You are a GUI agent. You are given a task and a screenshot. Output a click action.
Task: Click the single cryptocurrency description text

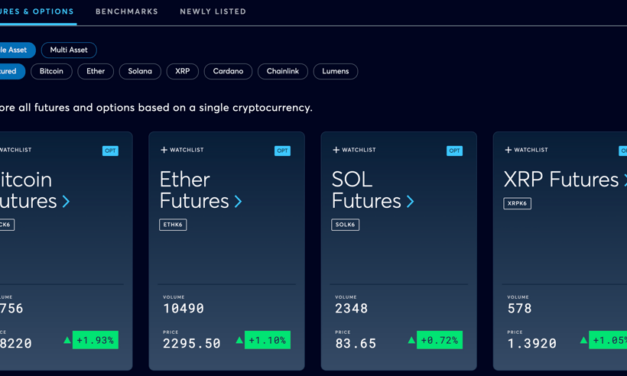point(156,108)
